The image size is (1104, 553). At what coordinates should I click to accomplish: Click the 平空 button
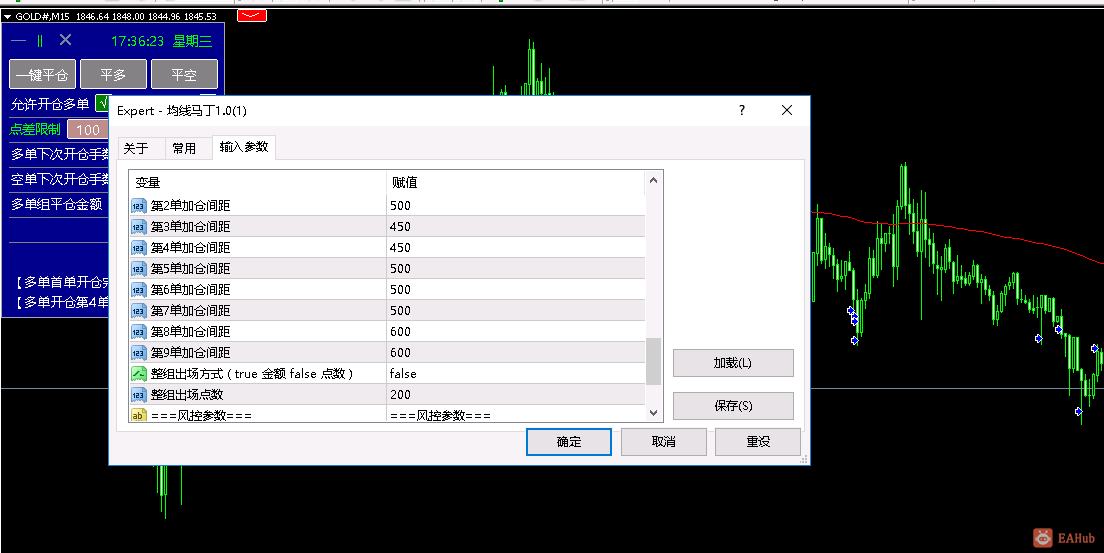click(184, 74)
